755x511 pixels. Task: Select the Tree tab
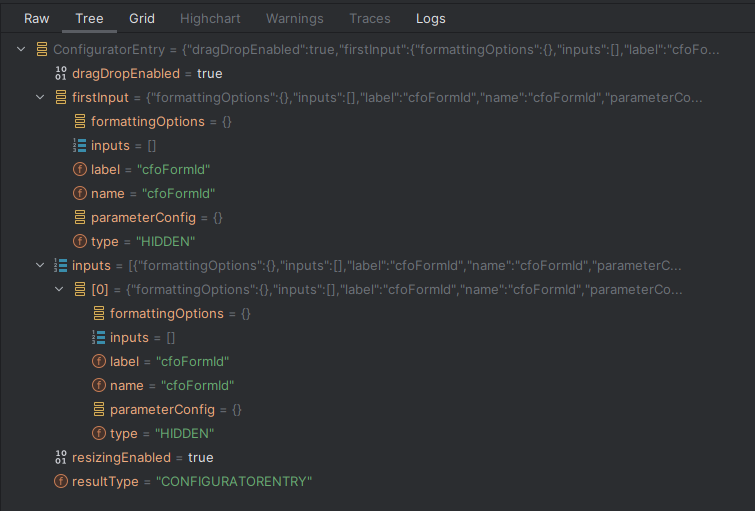(x=89, y=18)
